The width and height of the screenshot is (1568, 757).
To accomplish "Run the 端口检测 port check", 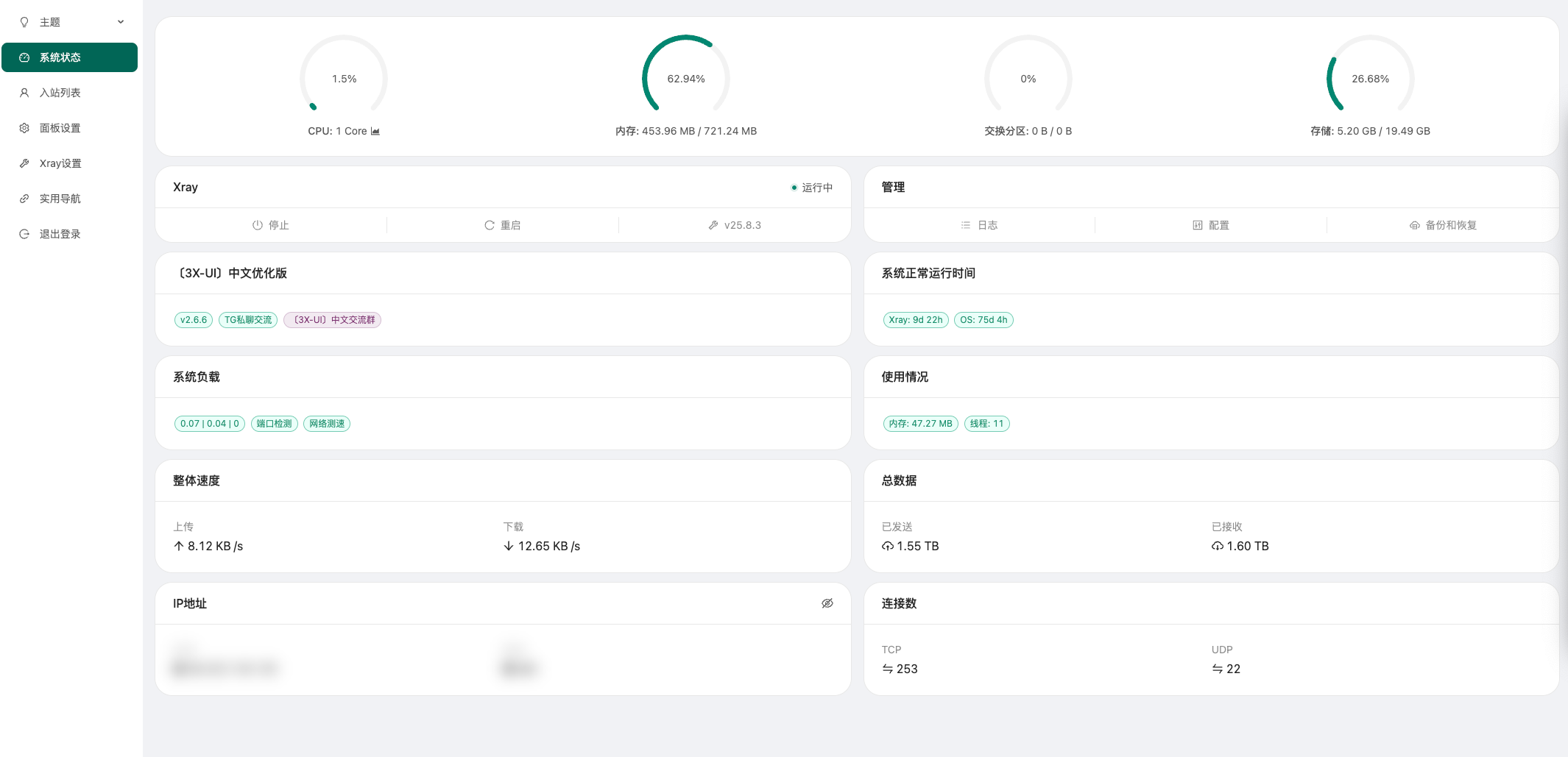I will point(274,424).
